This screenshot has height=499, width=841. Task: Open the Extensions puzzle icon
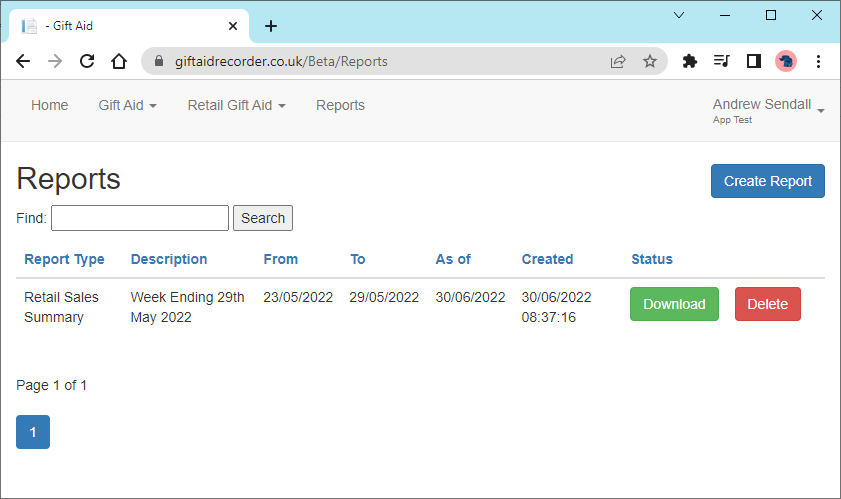point(690,61)
